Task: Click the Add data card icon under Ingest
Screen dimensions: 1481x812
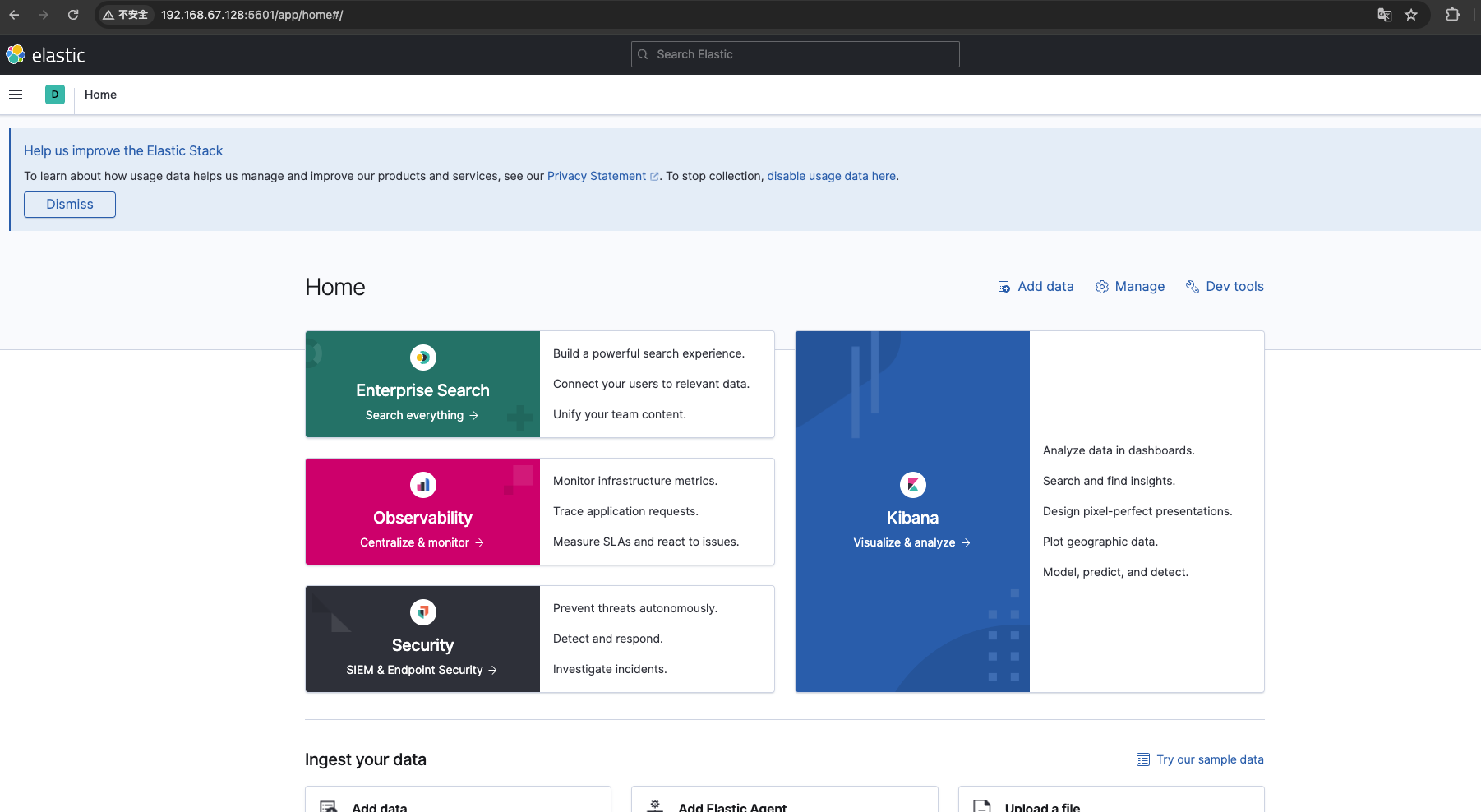Action: tap(329, 806)
